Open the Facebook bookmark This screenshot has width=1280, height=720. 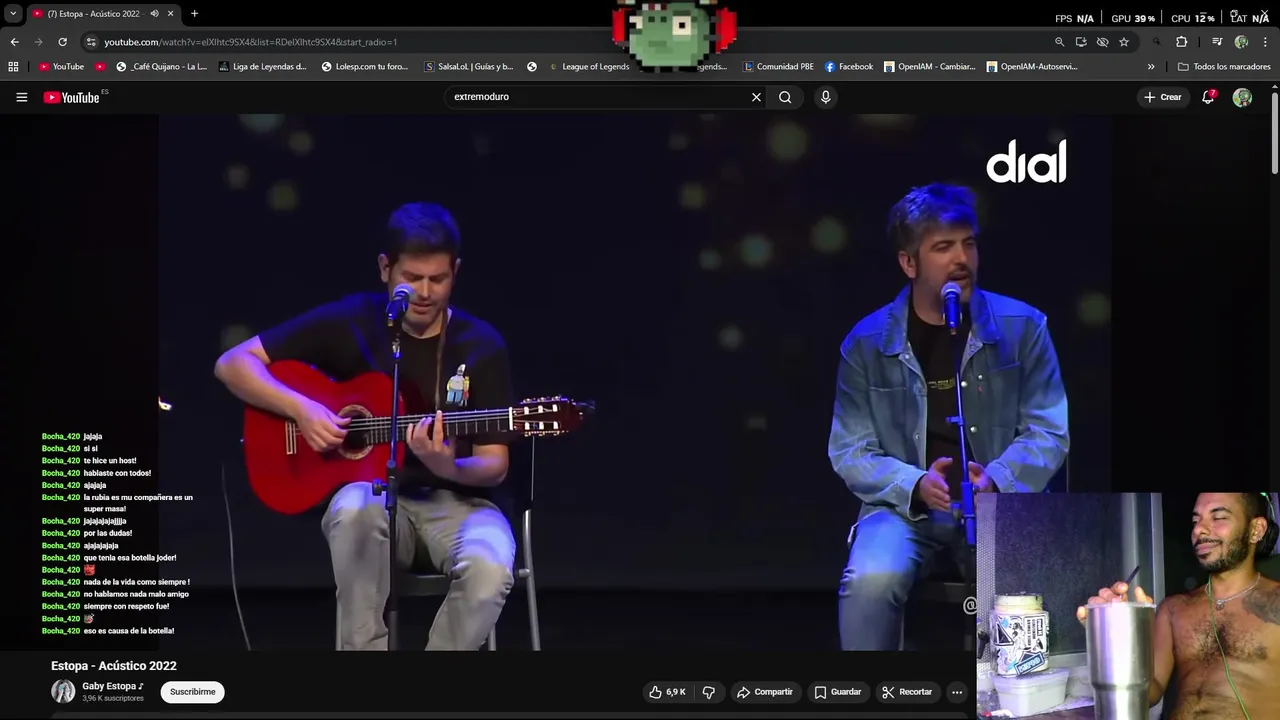849,67
